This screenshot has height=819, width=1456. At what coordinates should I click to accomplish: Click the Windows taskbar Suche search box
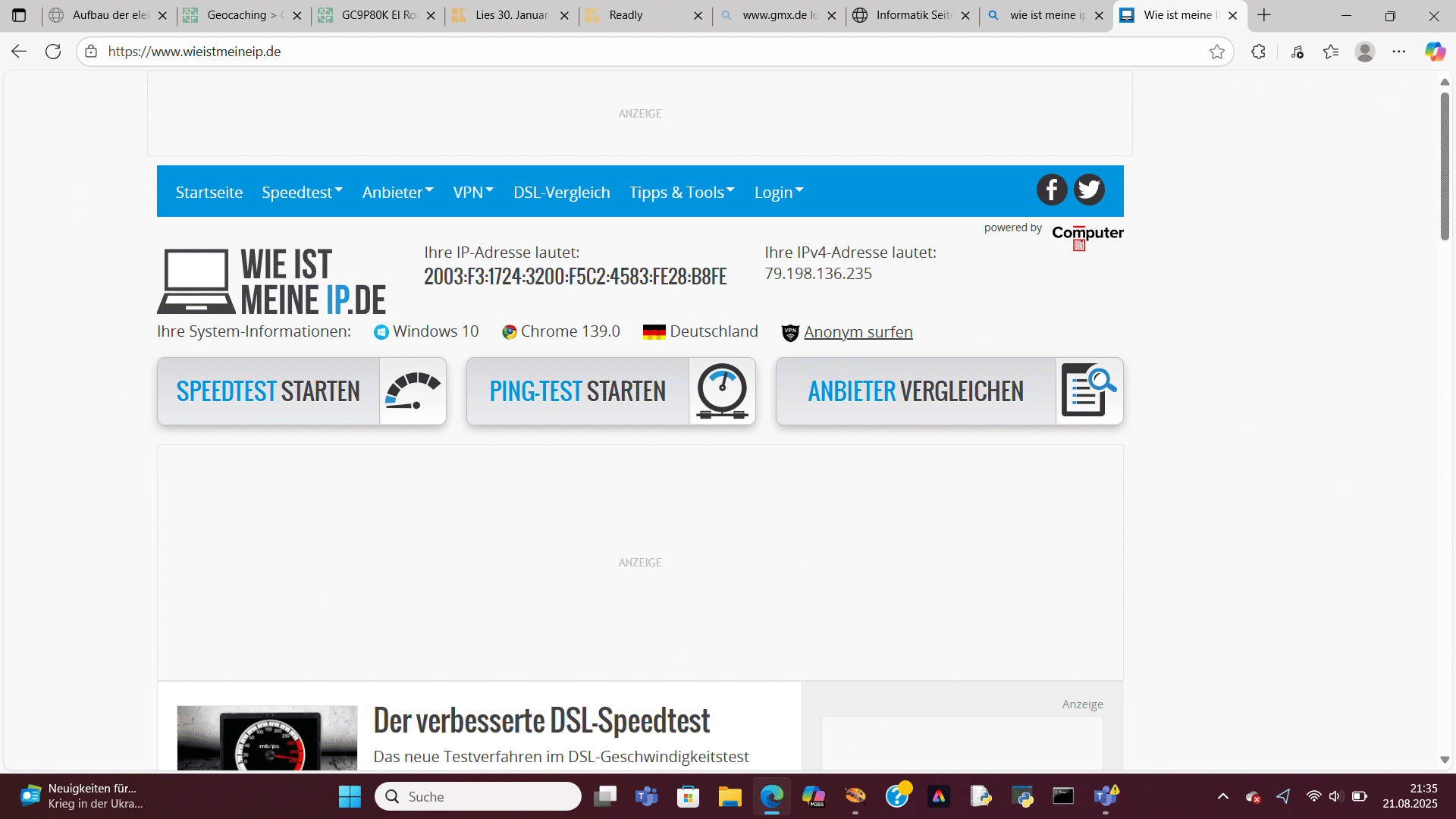[478, 796]
